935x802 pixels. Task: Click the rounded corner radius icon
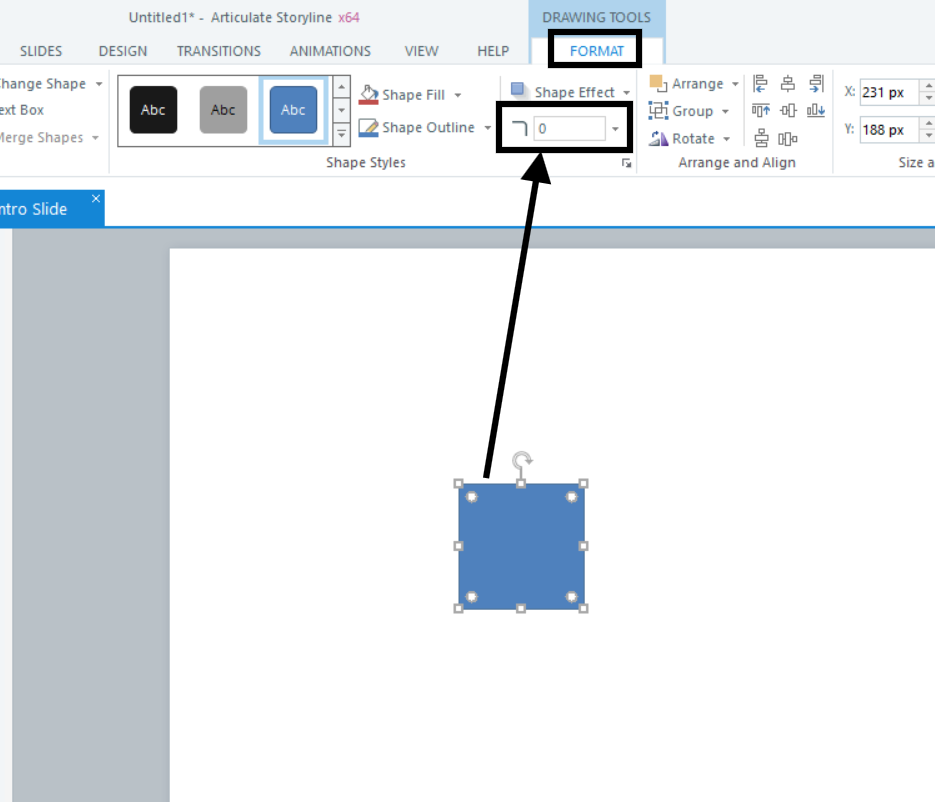click(x=519, y=128)
